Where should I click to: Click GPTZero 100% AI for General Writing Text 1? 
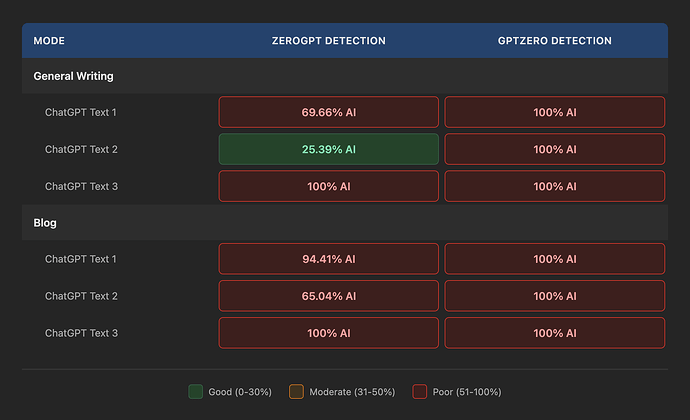(554, 112)
